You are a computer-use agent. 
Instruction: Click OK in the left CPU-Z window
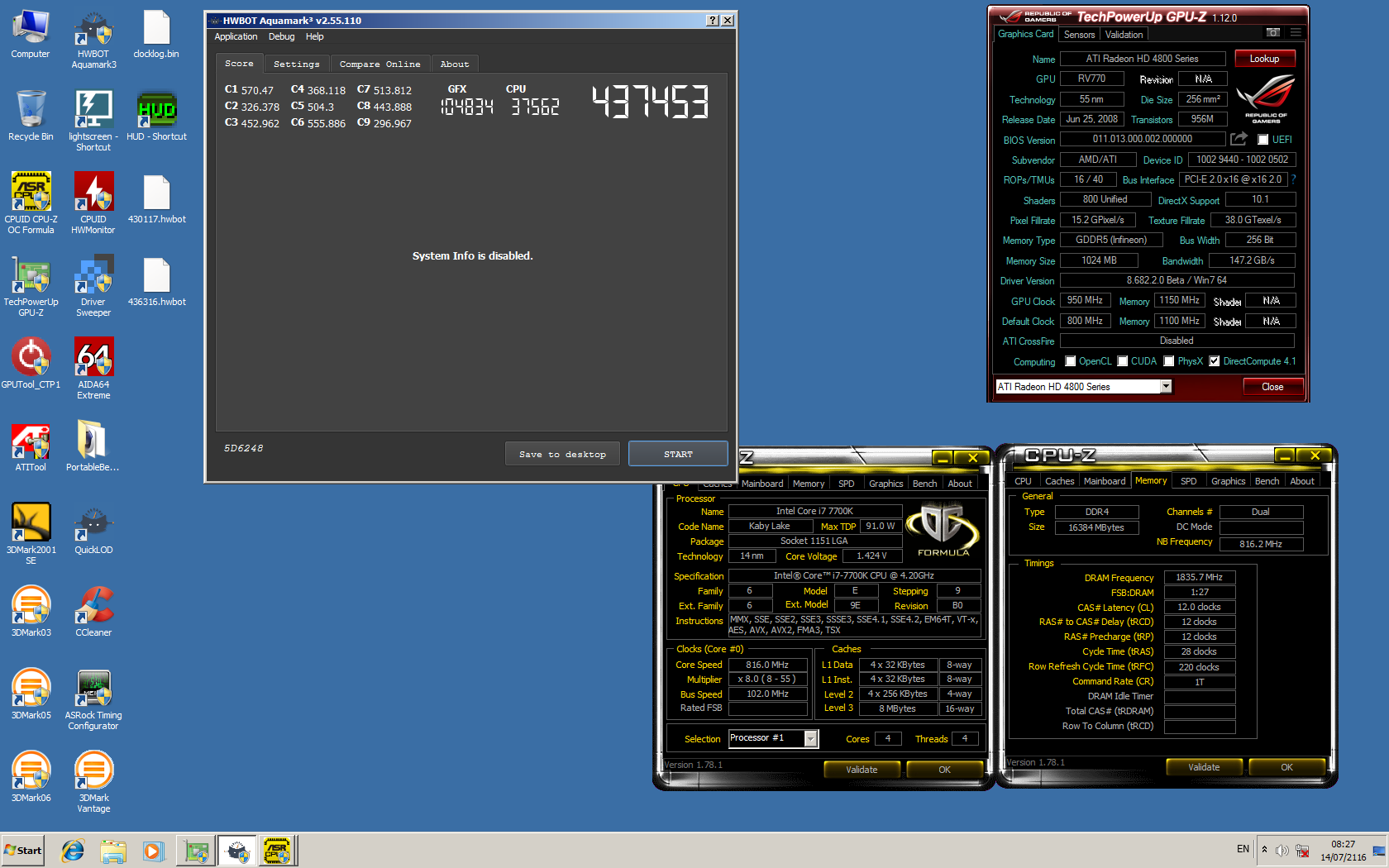944,770
